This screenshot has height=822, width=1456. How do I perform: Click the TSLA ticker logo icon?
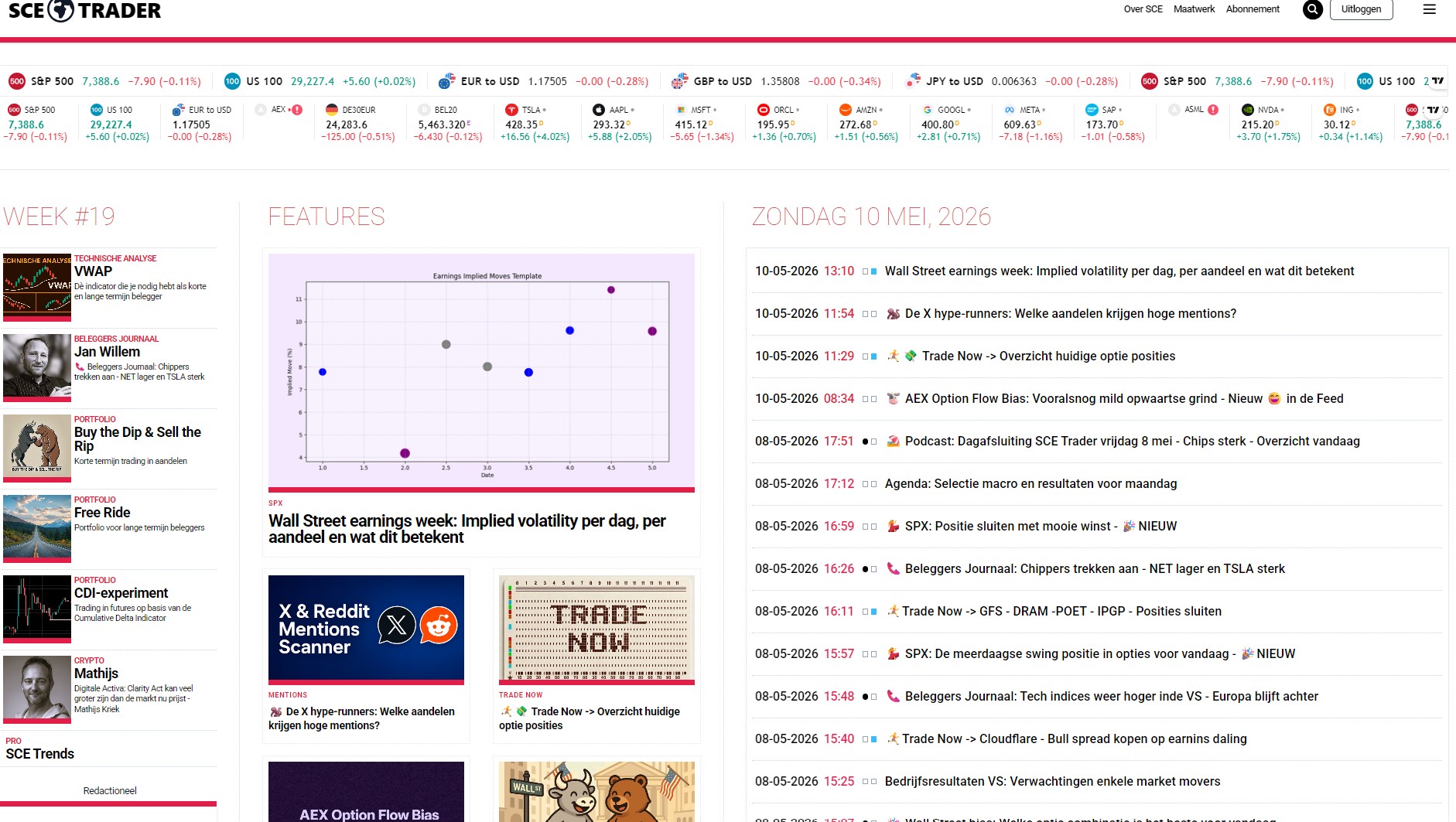coord(511,110)
